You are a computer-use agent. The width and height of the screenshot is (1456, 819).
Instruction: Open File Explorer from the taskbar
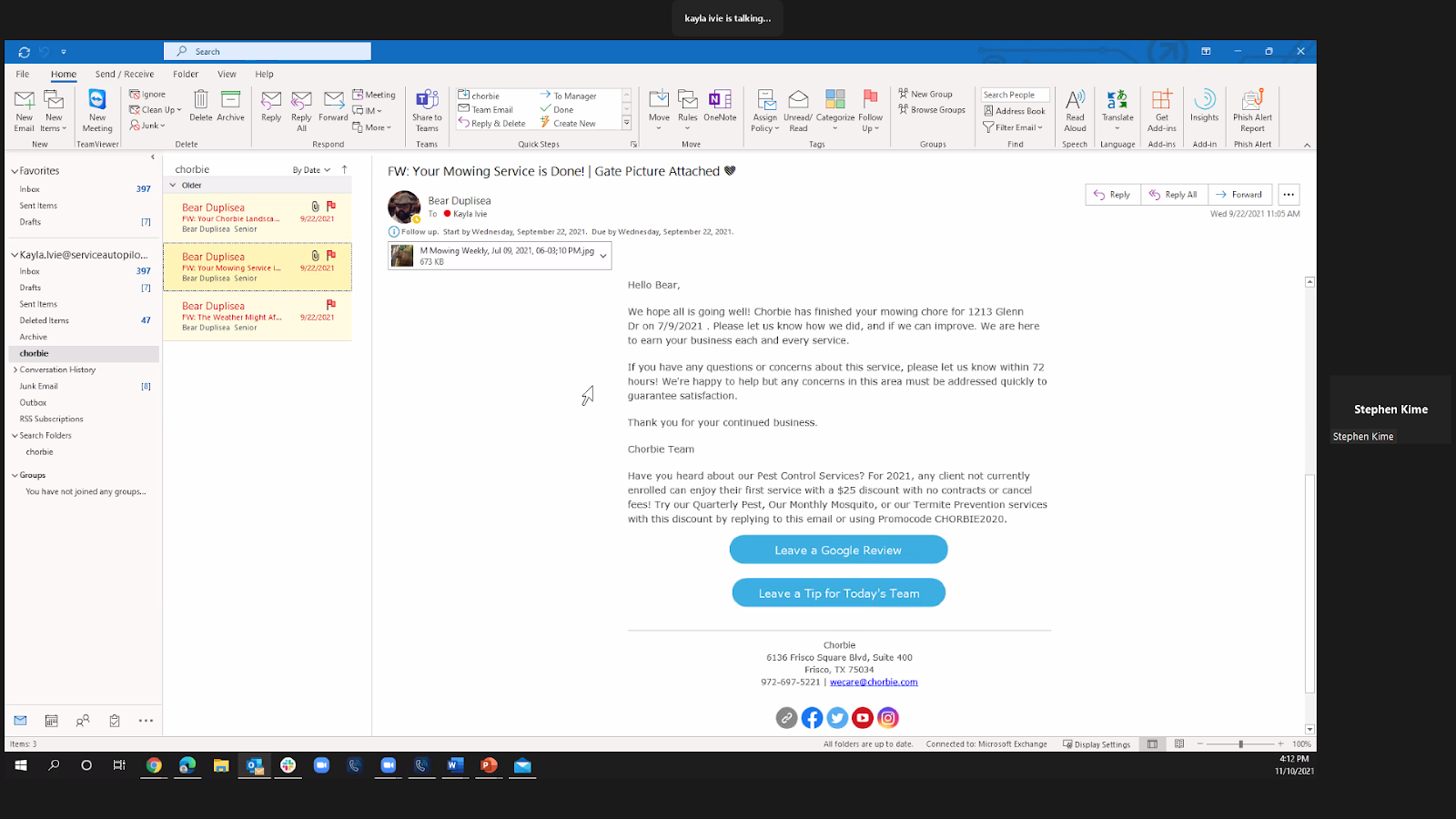(x=221, y=765)
